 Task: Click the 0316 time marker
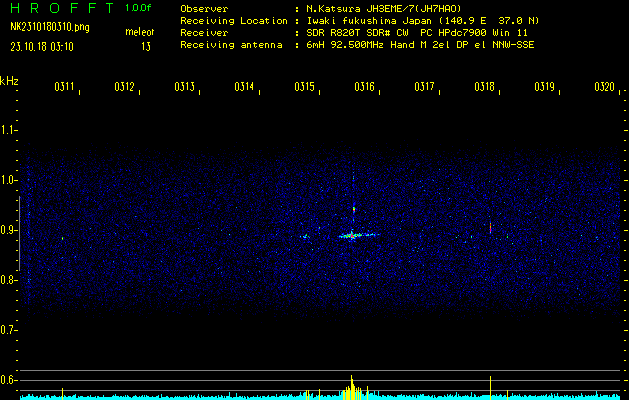364,87
